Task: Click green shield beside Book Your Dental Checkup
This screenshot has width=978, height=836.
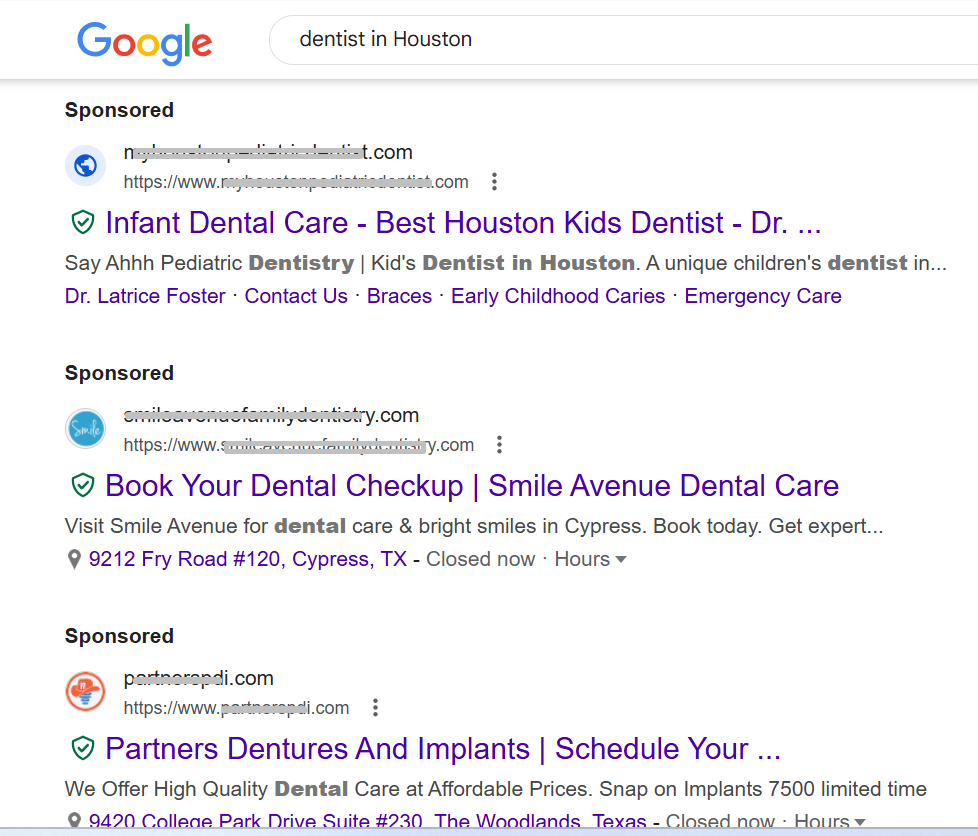Action: (x=82, y=486)
